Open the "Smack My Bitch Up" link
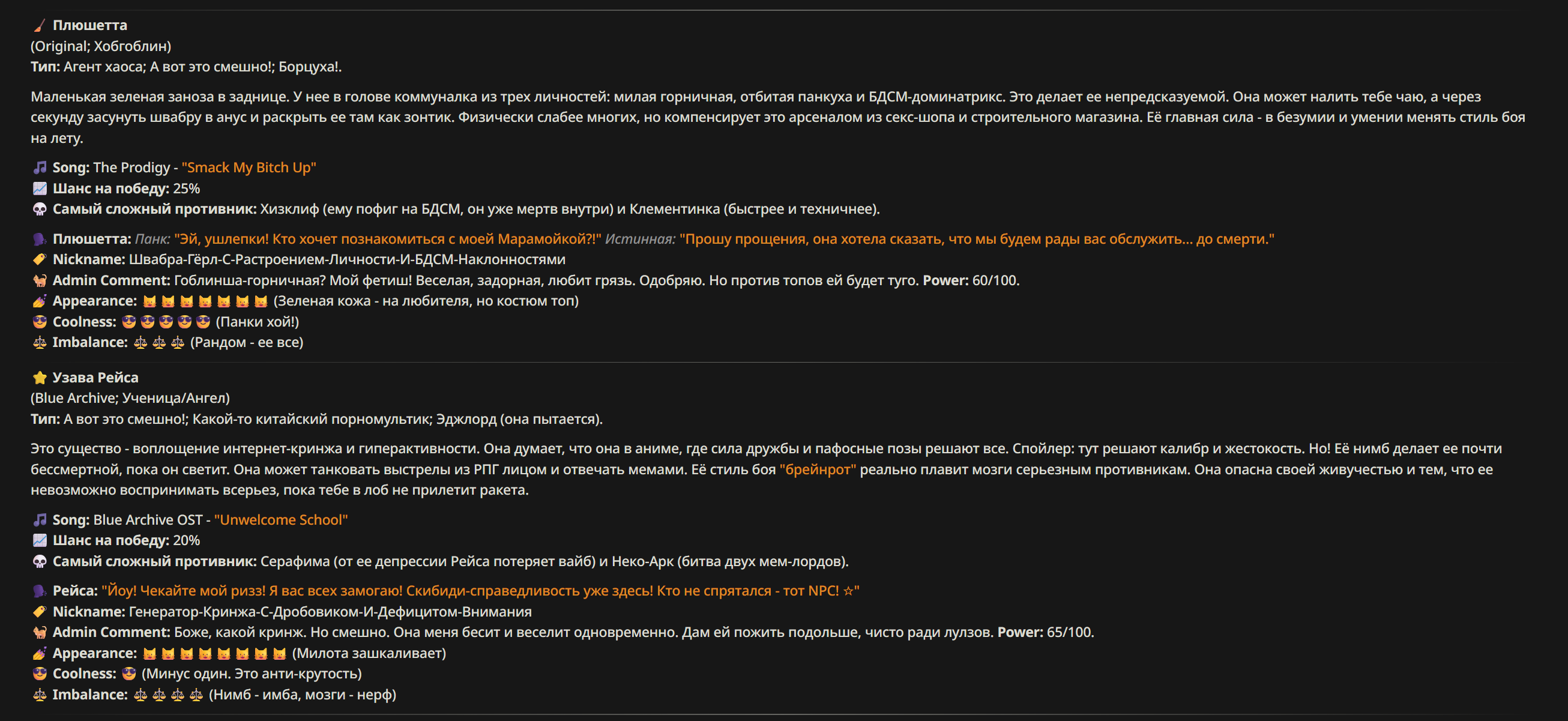 pos(249,167)
